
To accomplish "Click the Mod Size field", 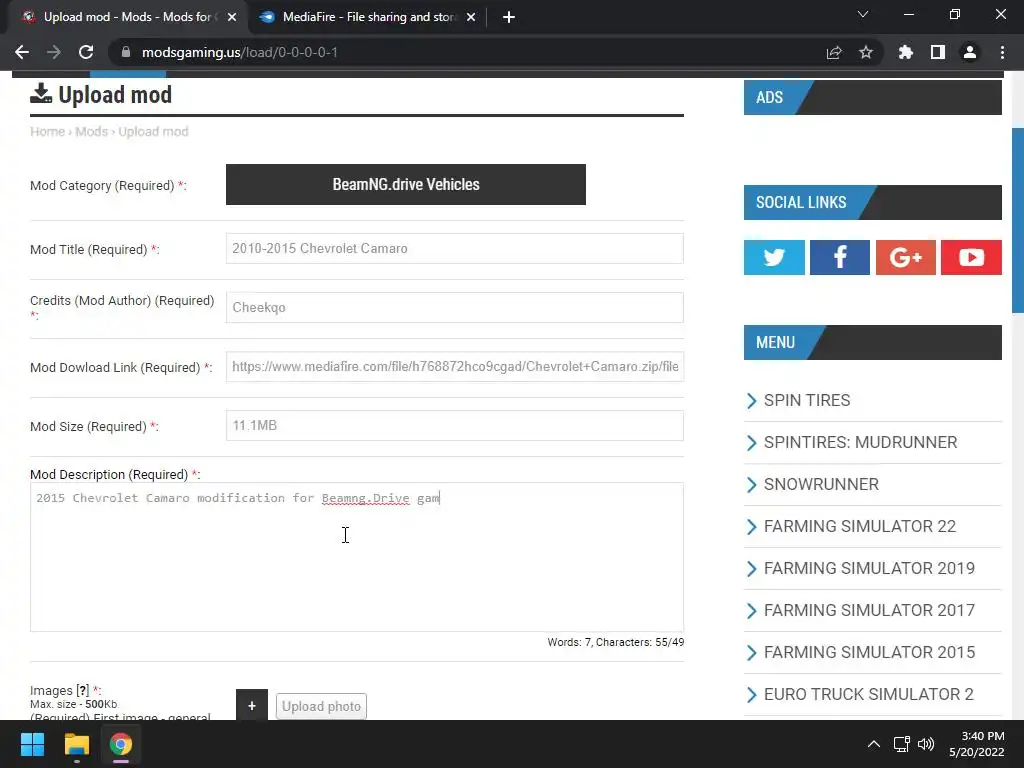I will point(455,425).
